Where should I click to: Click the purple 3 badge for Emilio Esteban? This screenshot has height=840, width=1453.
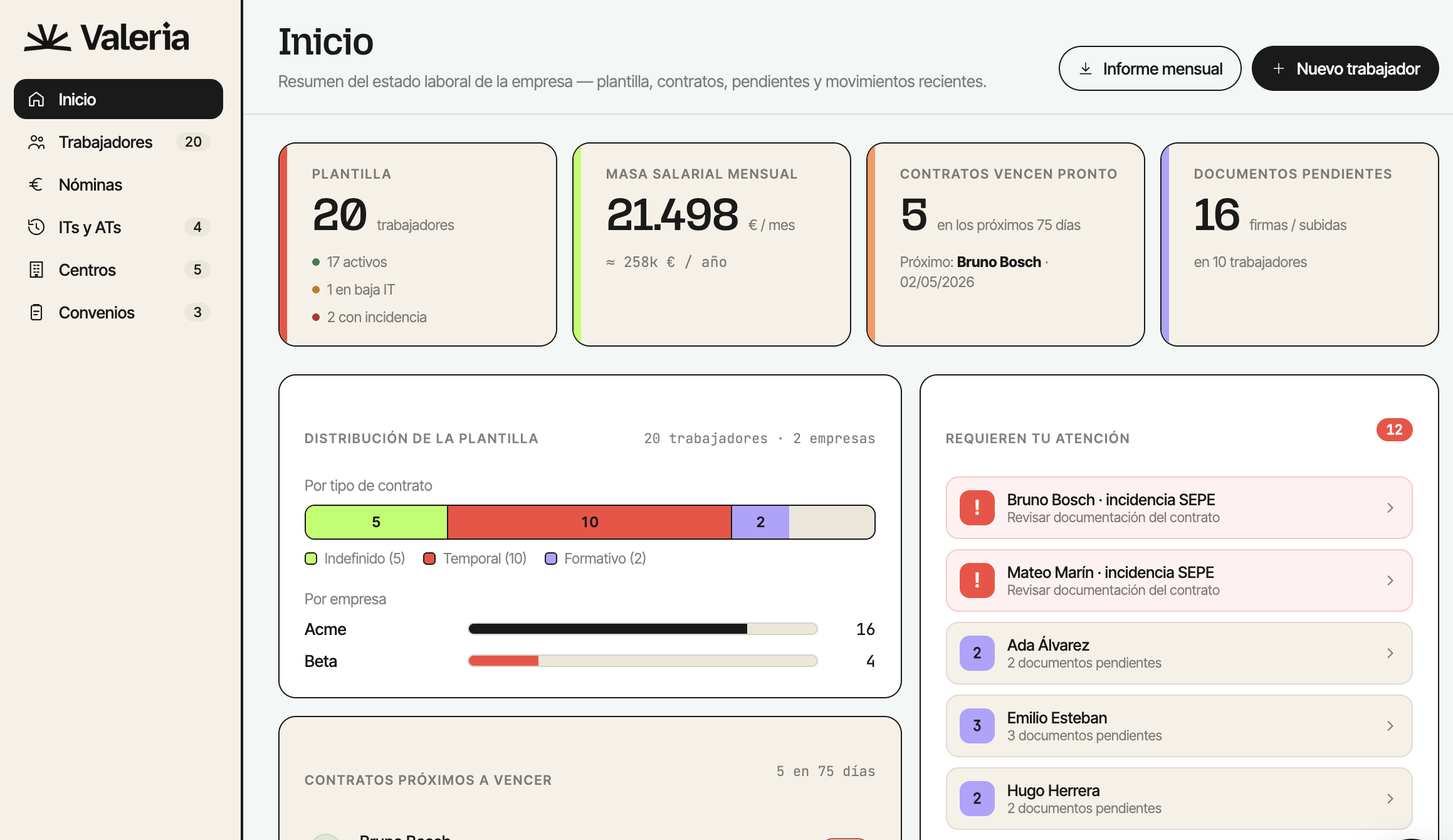pos(977,726)
